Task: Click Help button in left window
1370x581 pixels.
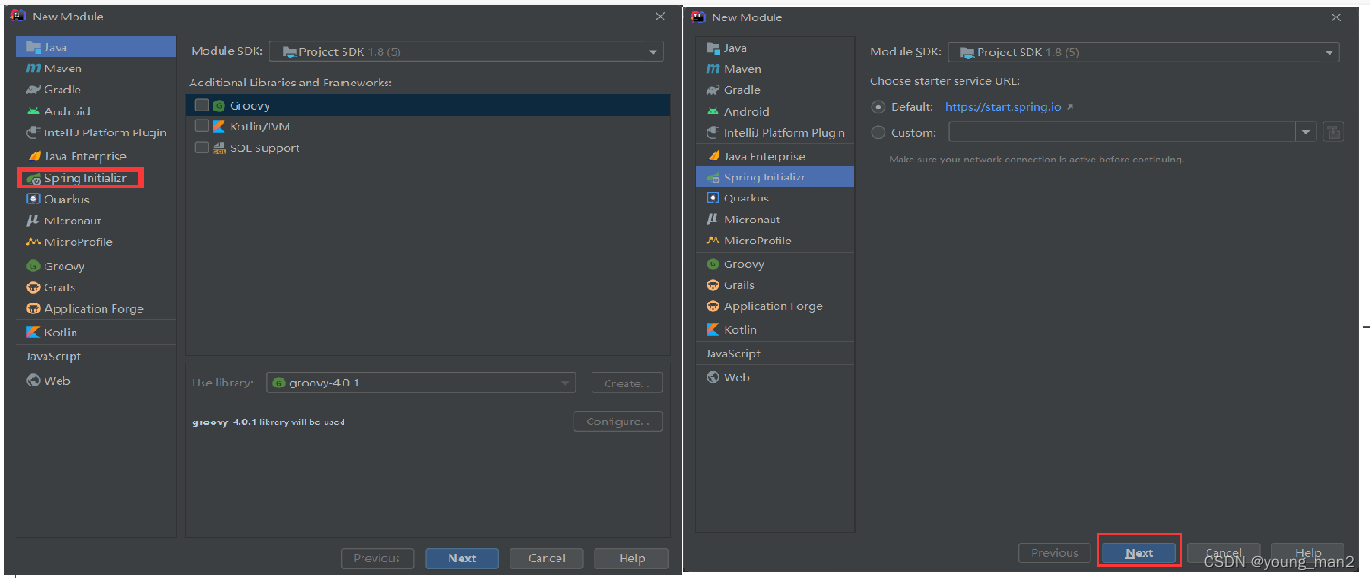Action: [632, 558]
